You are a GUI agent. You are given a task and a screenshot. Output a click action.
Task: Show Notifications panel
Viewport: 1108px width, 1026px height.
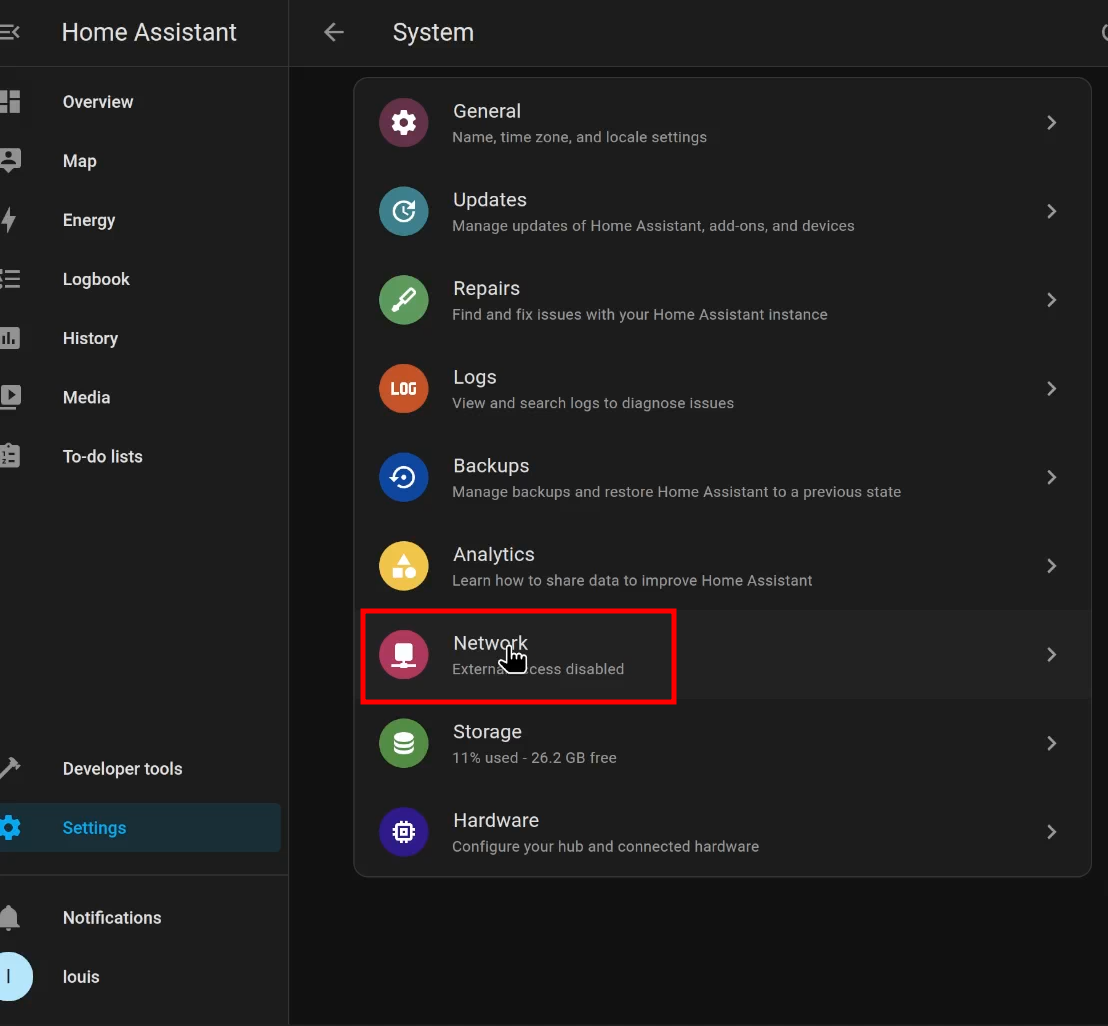[x=140, y=918]
